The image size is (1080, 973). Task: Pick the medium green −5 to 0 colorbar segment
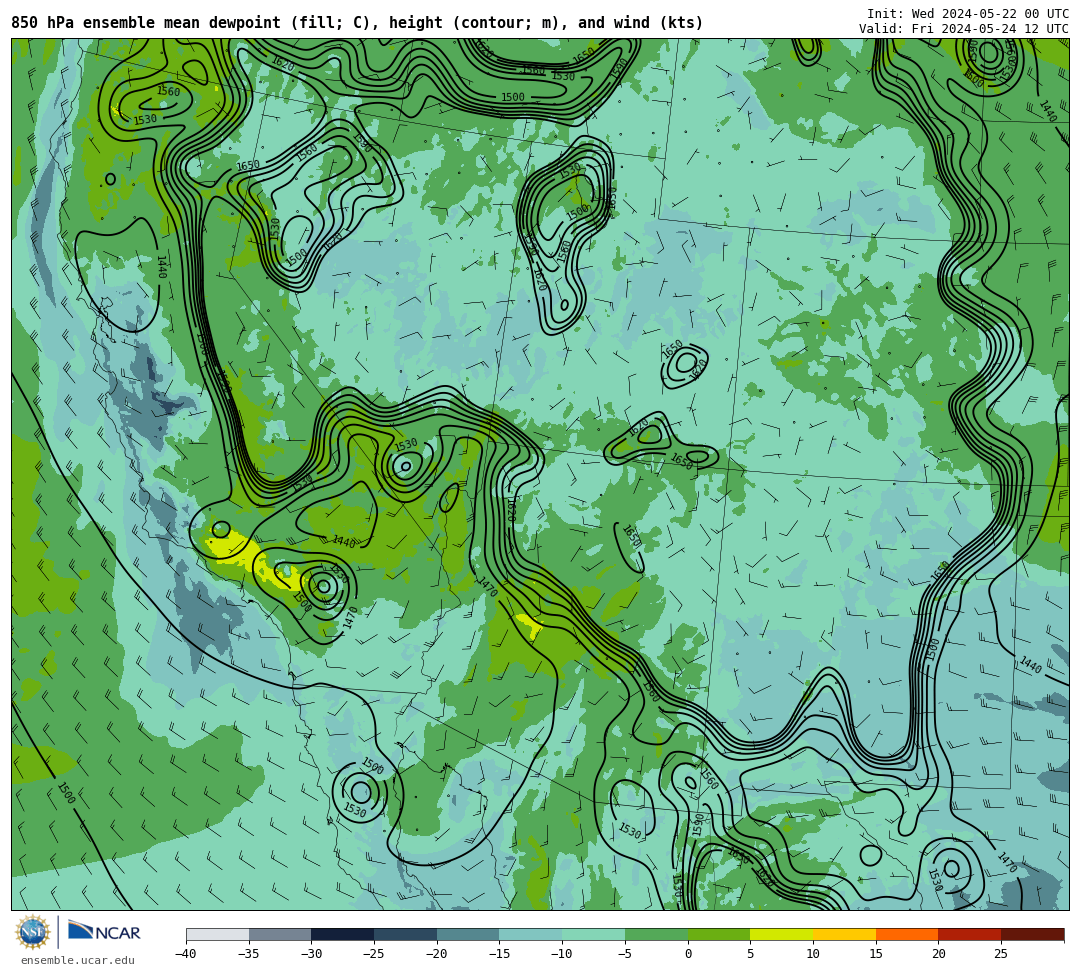coord(656,934)
